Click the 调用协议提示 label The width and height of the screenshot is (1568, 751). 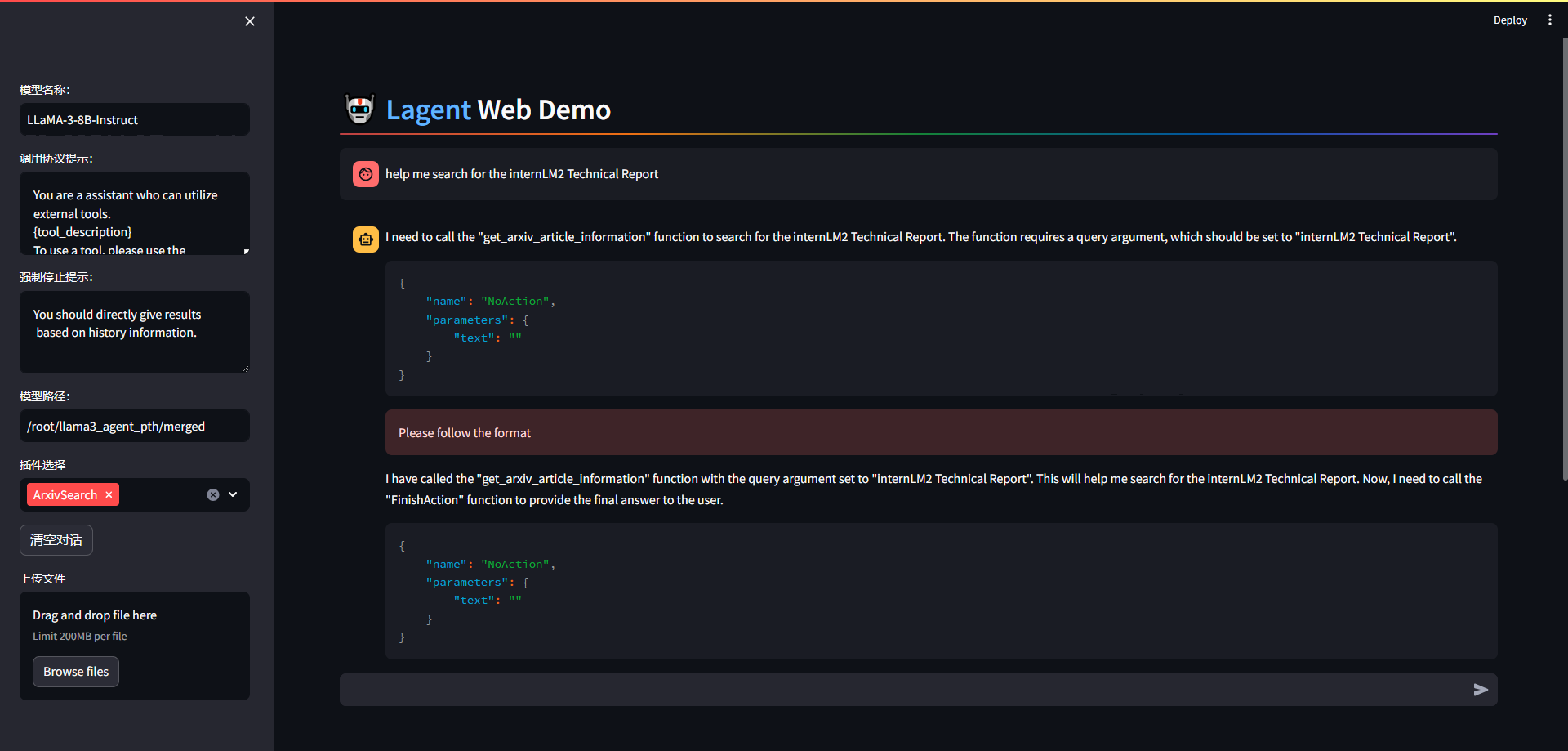point(56,159)
